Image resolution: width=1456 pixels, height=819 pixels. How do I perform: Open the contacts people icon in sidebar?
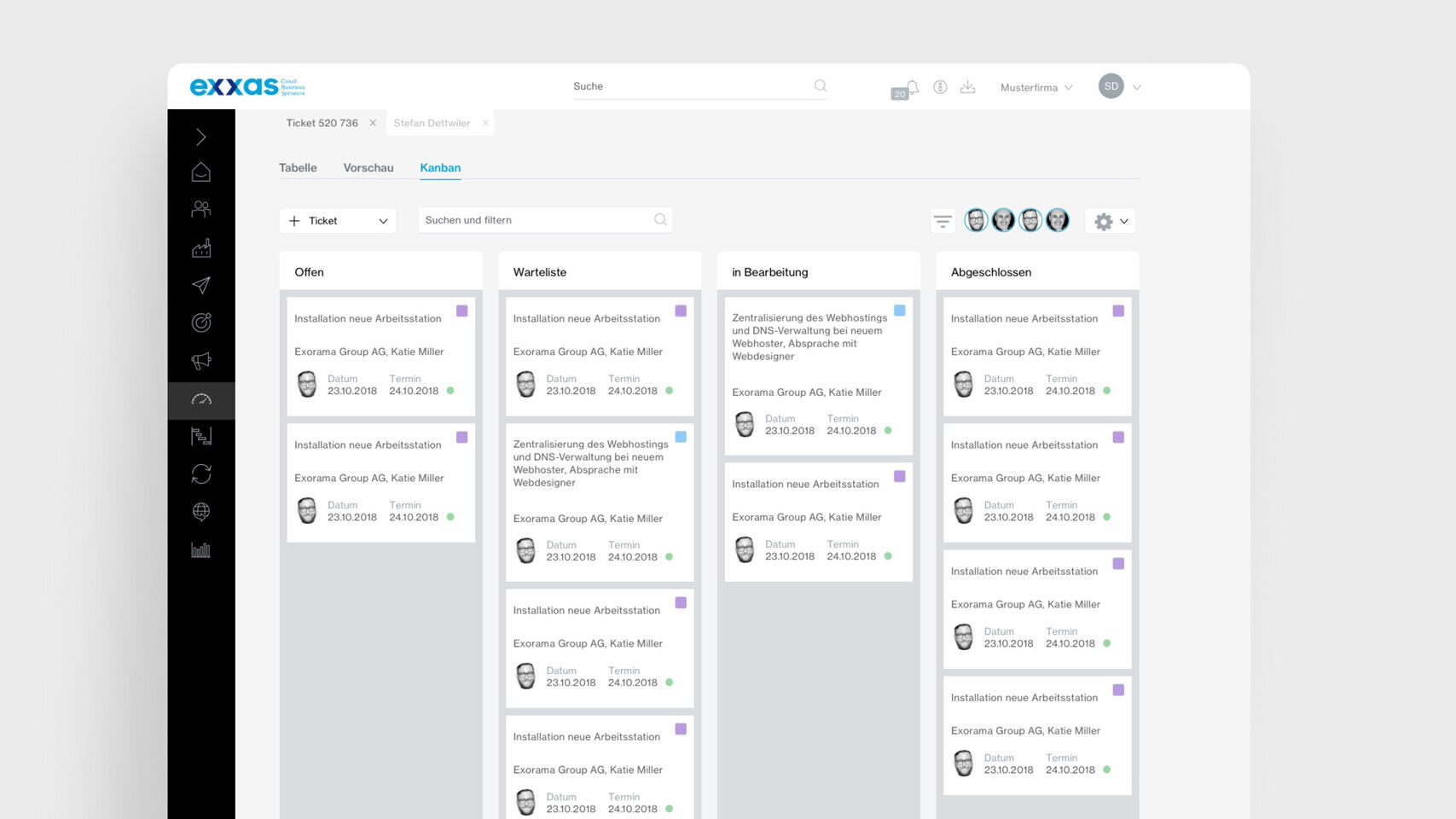click(201, 209)
